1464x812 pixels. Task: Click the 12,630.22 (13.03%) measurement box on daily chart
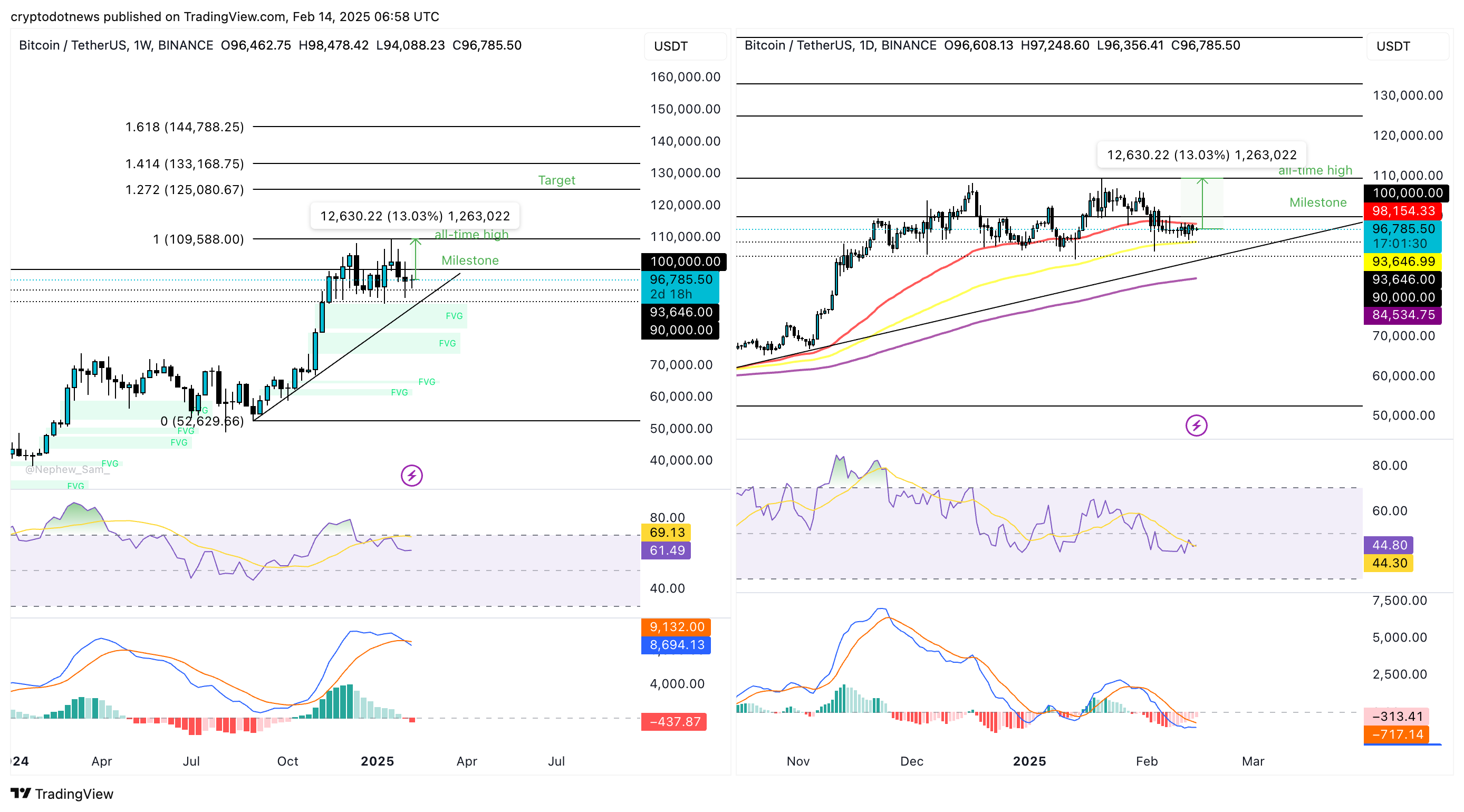click(1201, 154)
